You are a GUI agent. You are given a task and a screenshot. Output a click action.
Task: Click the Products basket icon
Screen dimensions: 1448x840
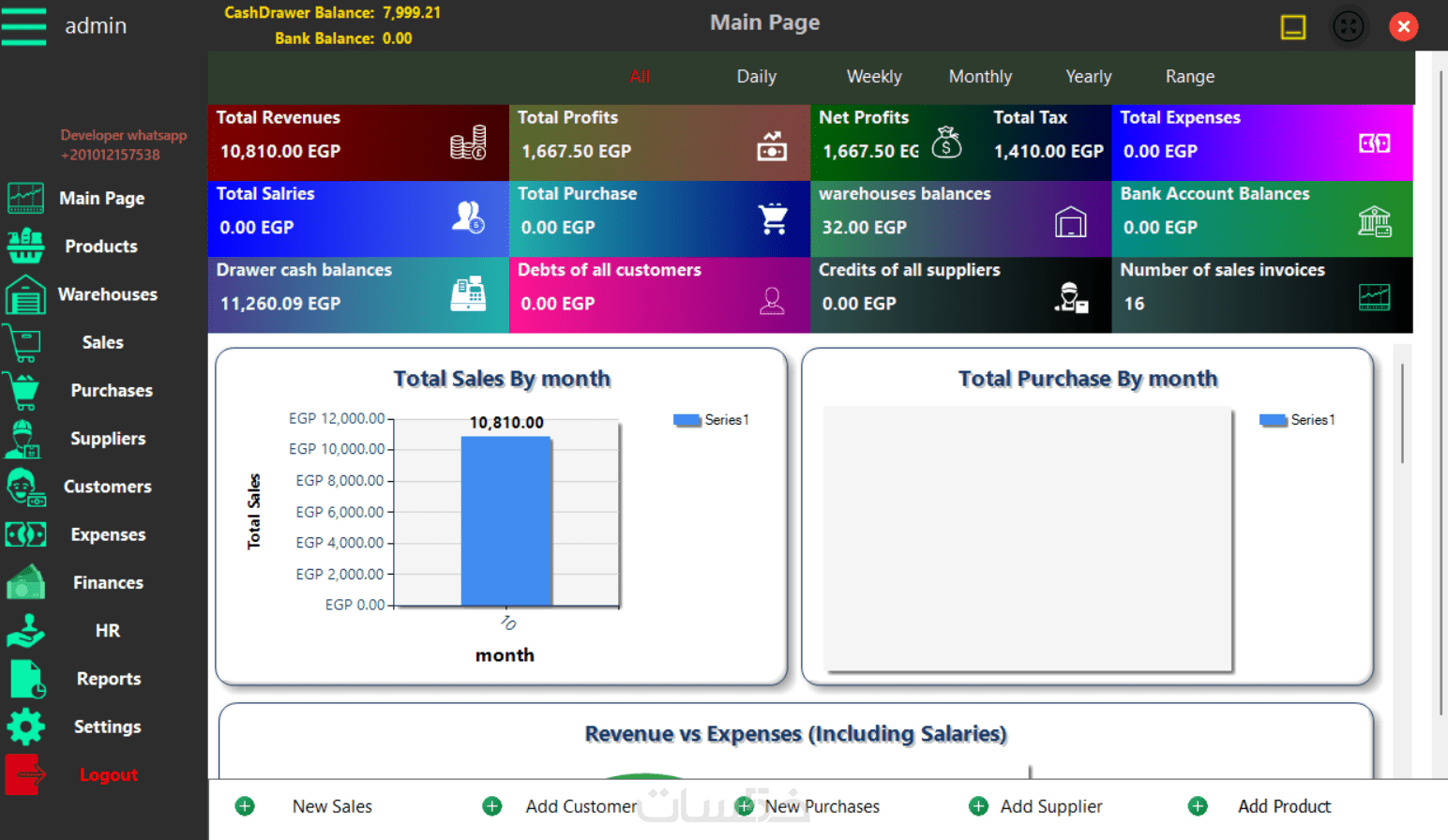click(25, 246)
